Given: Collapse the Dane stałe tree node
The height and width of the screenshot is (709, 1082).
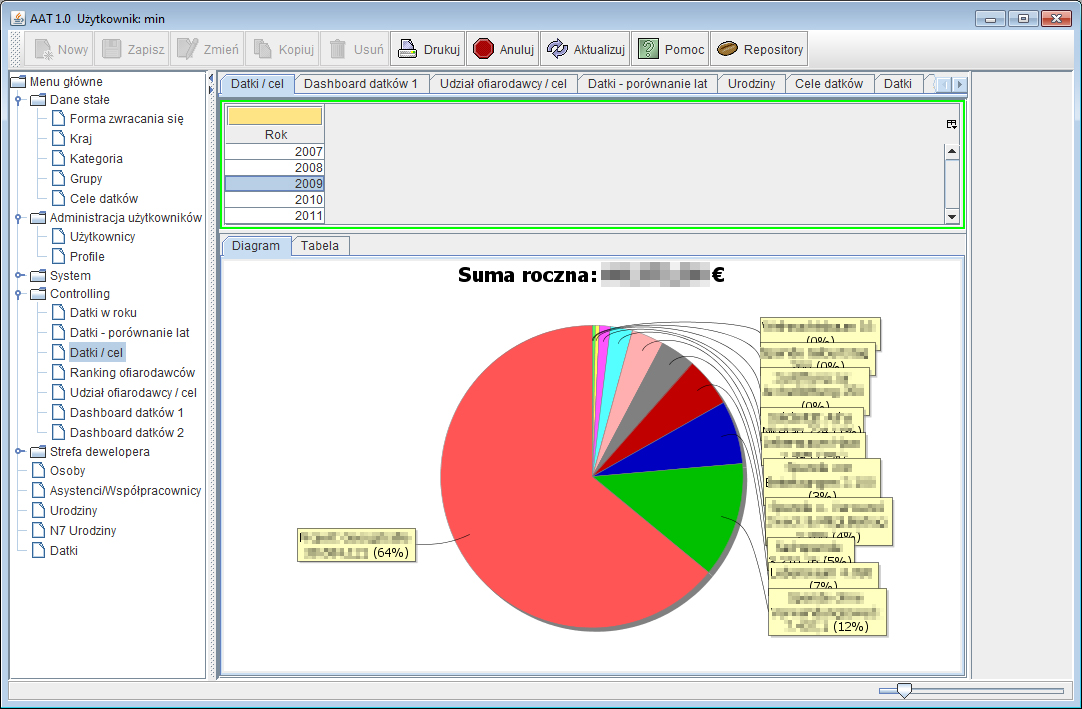Looking at the screenshot, I should coord(19,100).
